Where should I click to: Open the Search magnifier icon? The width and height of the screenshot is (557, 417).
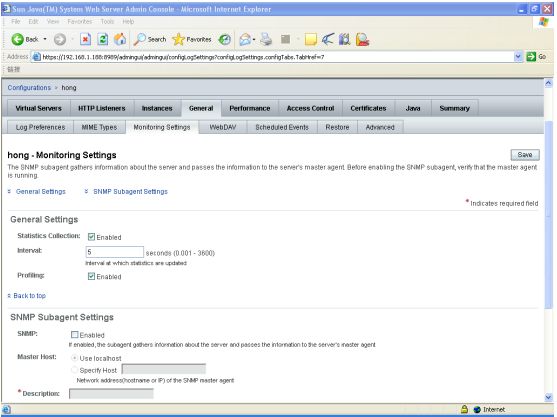139,39
